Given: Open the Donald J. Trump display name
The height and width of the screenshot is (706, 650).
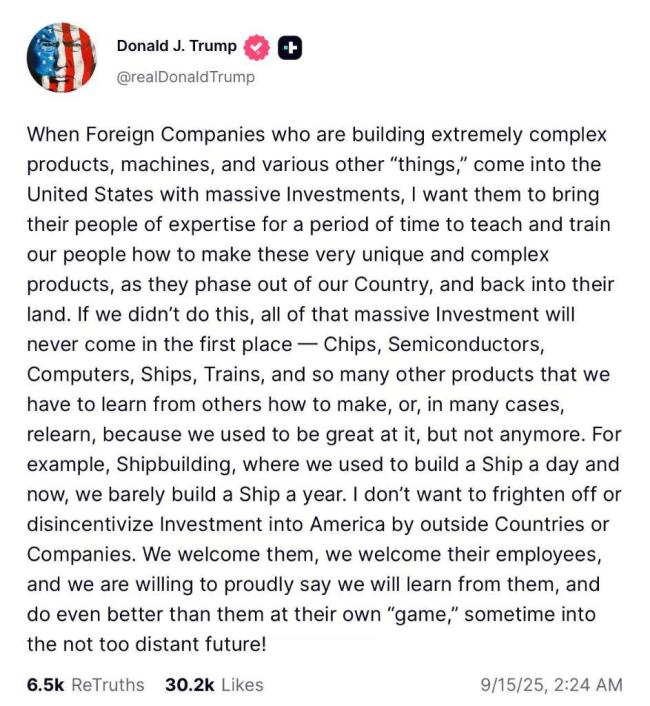Looking at the screenshot, I should coord(177,46).
